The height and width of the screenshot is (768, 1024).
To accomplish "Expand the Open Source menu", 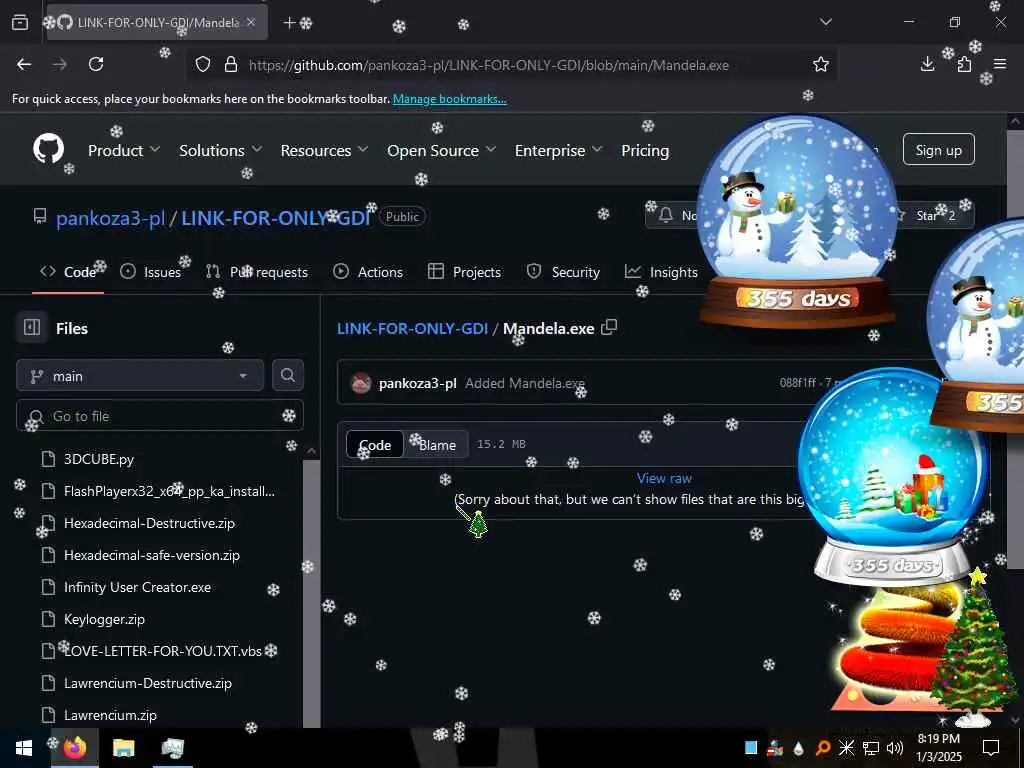I will (441, 150).
